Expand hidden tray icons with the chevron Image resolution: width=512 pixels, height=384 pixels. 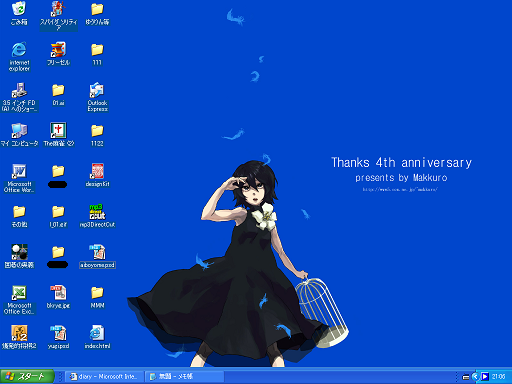(x=475, y=377)
